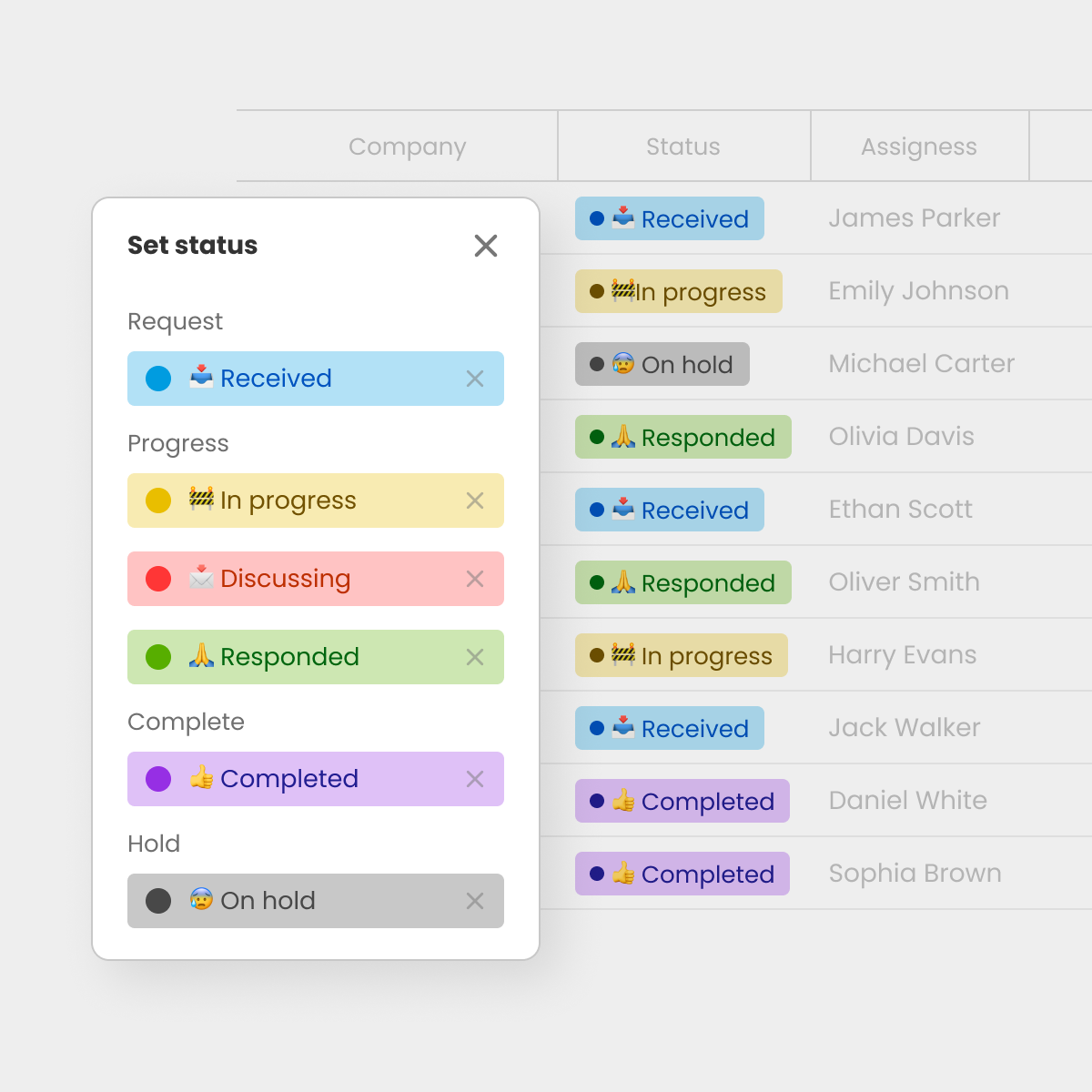Remove the Discussing status using its X
Screen dimensions: 1092x1092
click(475, 579)
